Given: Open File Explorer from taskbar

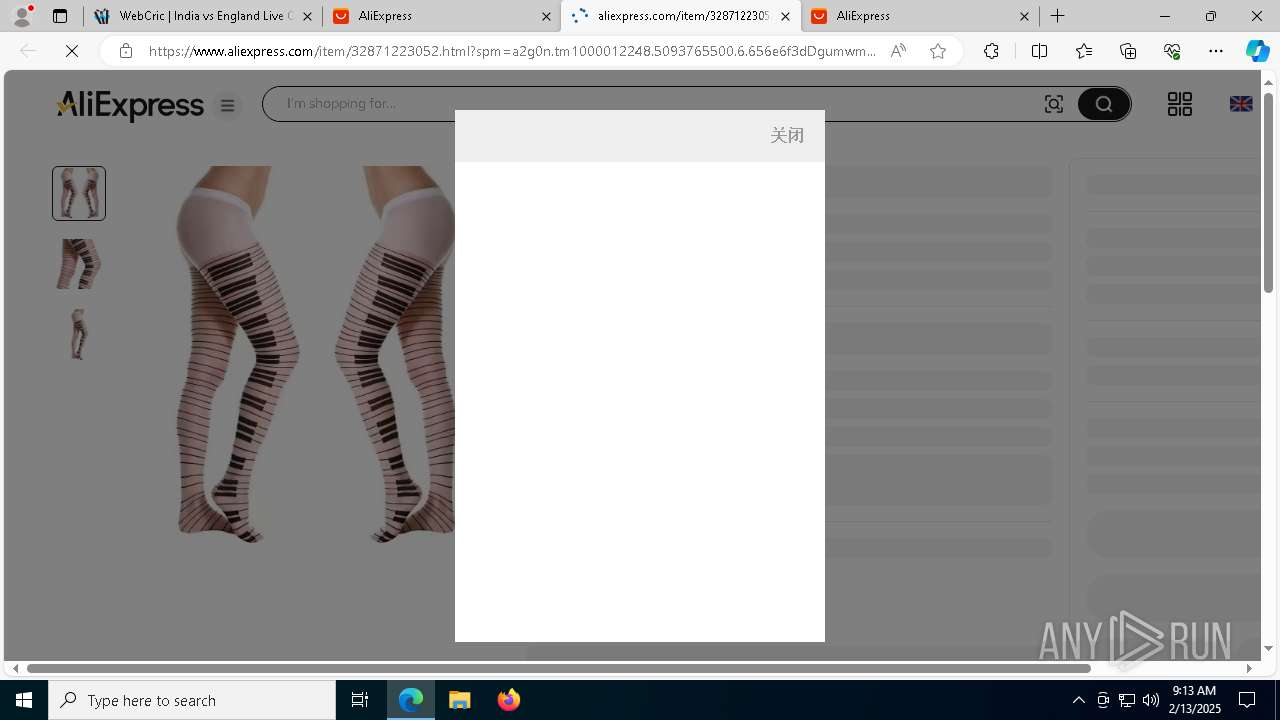Looking at the screenshot, I should (x=459, y=700).
